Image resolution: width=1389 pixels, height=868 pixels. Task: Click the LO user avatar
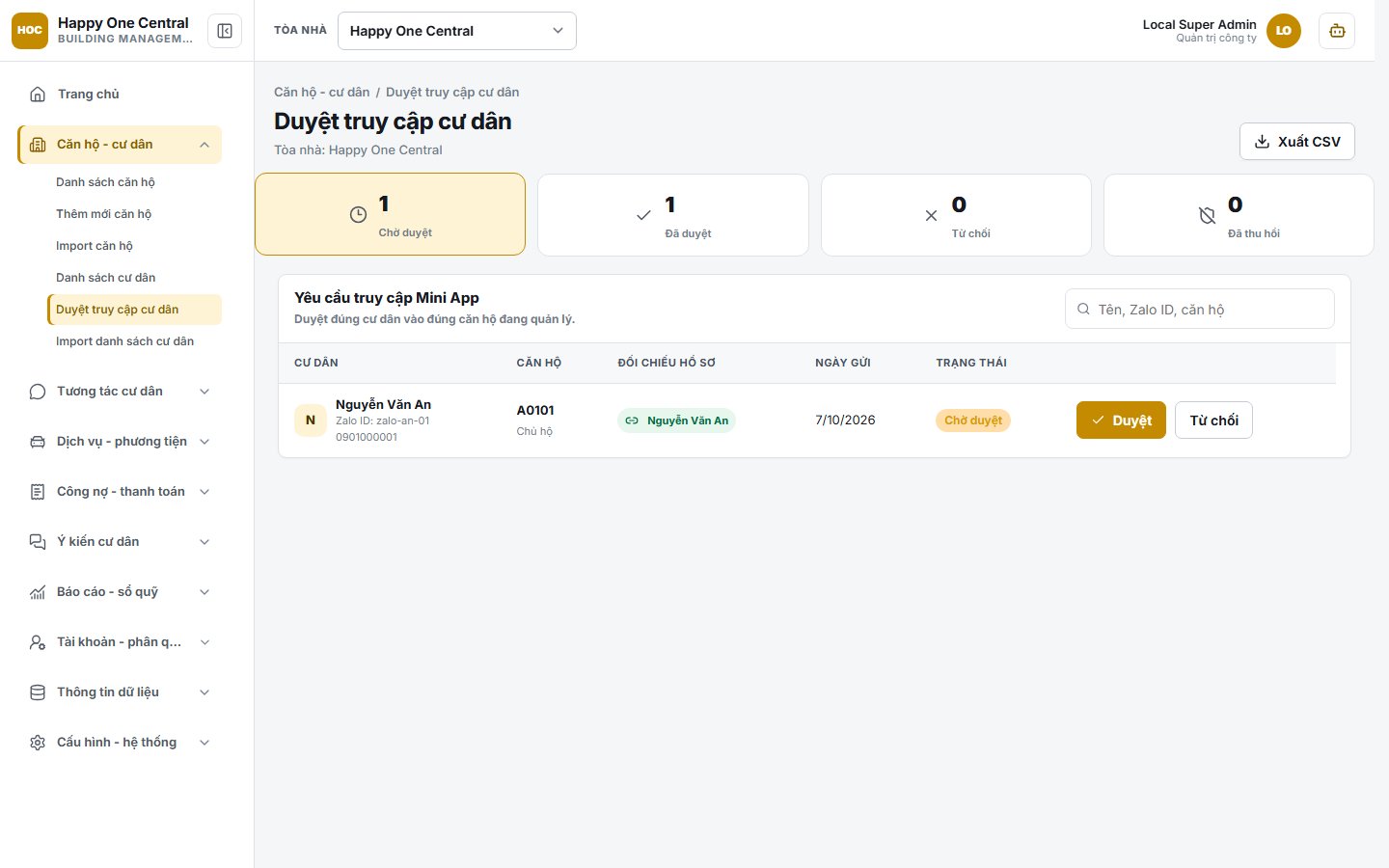coord(1284,31)
